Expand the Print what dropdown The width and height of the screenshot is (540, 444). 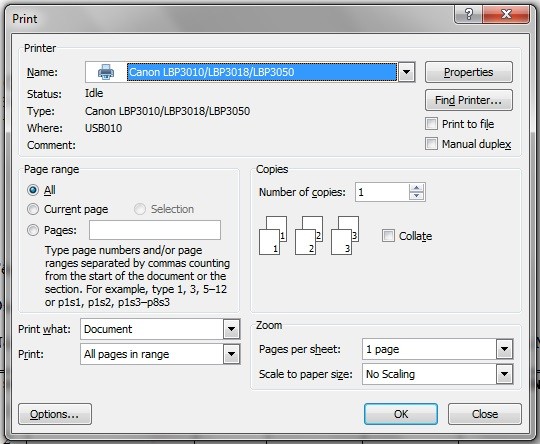(231, 329)
